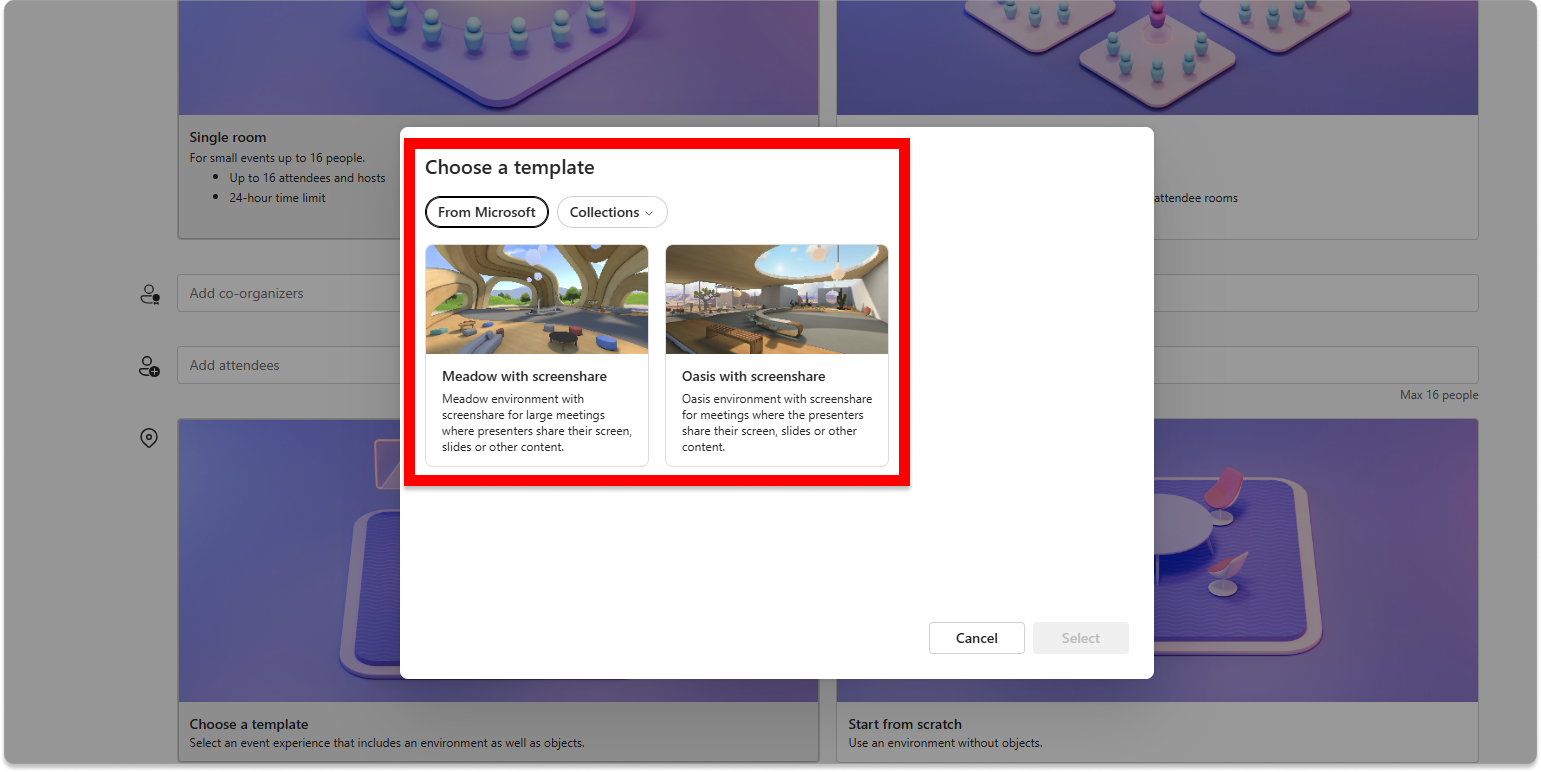The width and height of the screenshot is (1541, 772).
Task: Toggle the From Microsoft filter pill
Action: (x=486, y=212)
